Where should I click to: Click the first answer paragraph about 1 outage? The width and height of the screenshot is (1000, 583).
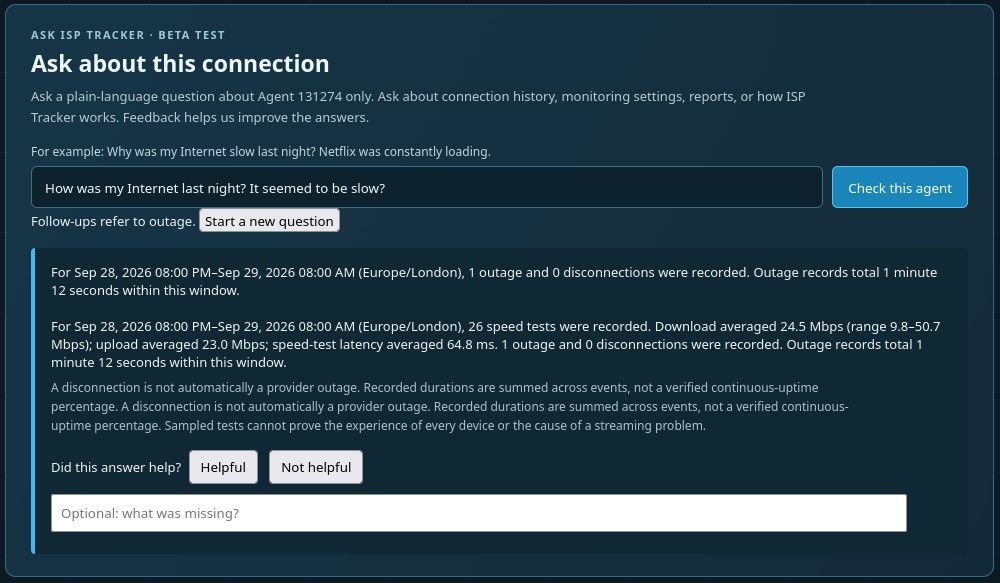pos(494,281)
